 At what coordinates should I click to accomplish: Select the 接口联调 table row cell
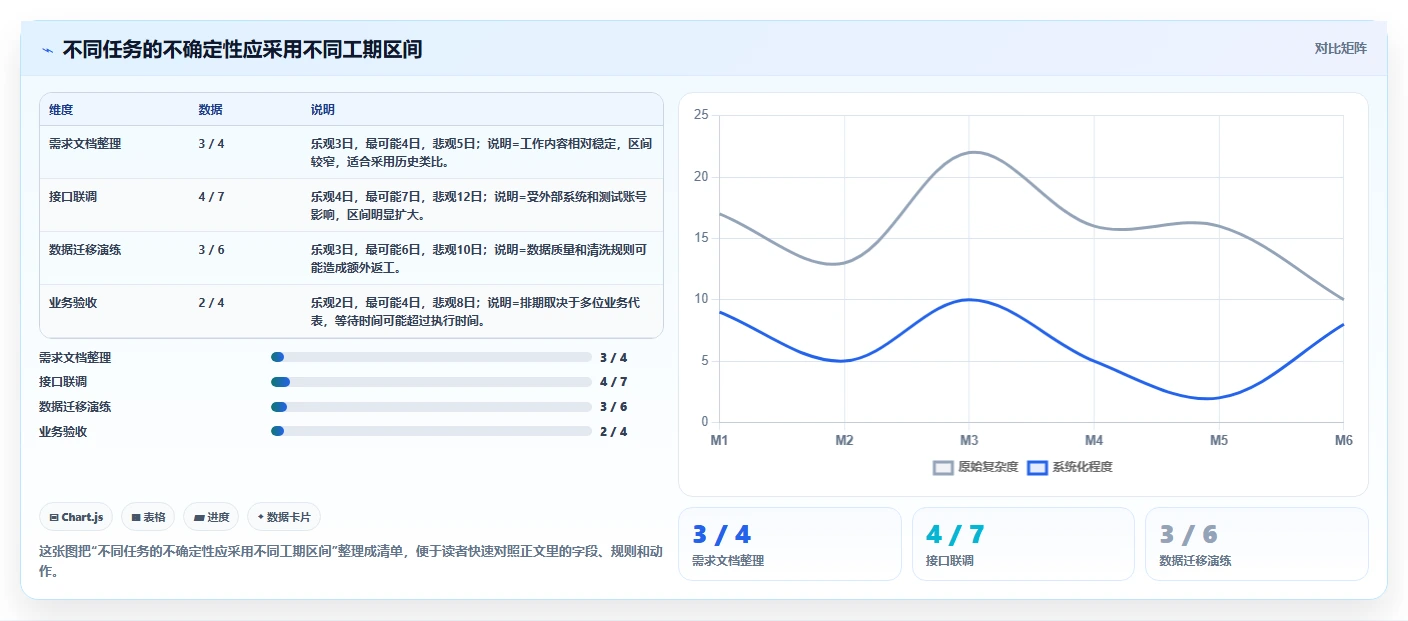point(73,197)
